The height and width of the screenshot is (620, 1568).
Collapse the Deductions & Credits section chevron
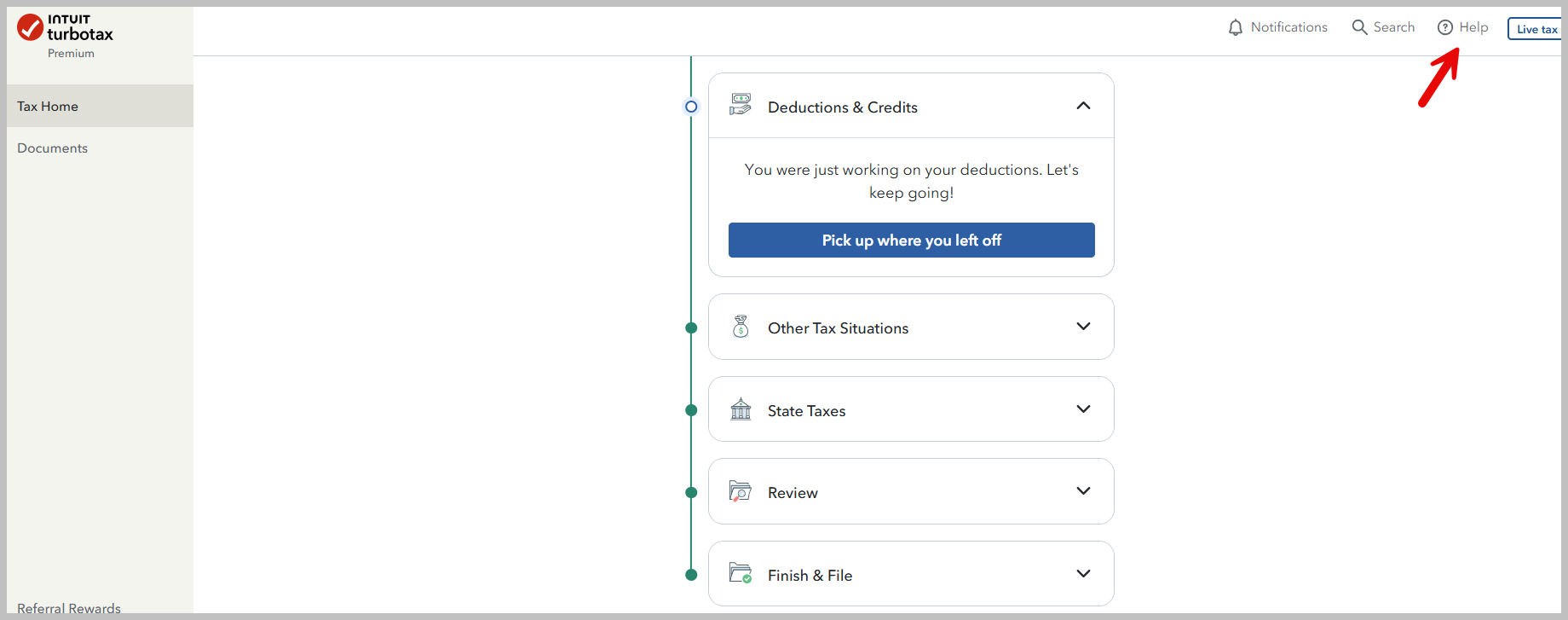1083,106
